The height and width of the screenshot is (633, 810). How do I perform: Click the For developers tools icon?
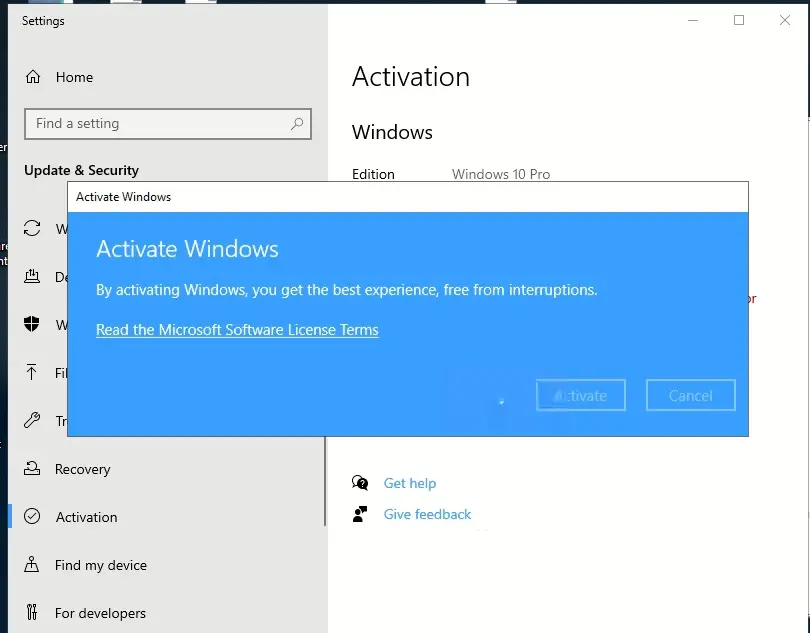(32, 612)
